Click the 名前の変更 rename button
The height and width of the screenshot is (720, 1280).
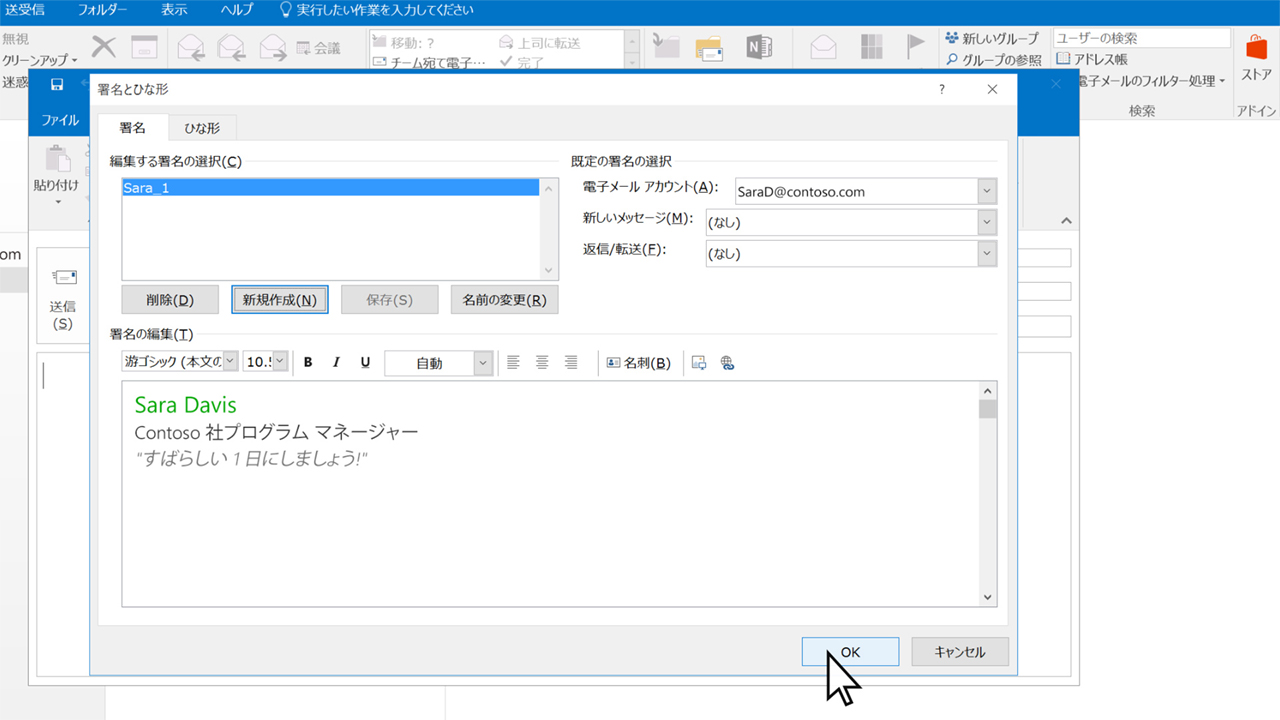click(504, 300)
